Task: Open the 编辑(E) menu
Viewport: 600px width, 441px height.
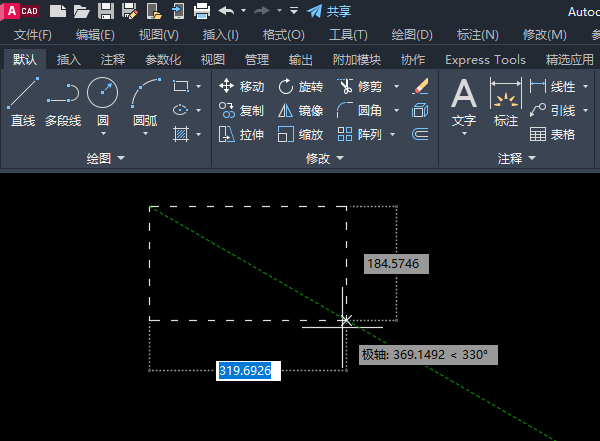Action: click(x=95, y=35)
